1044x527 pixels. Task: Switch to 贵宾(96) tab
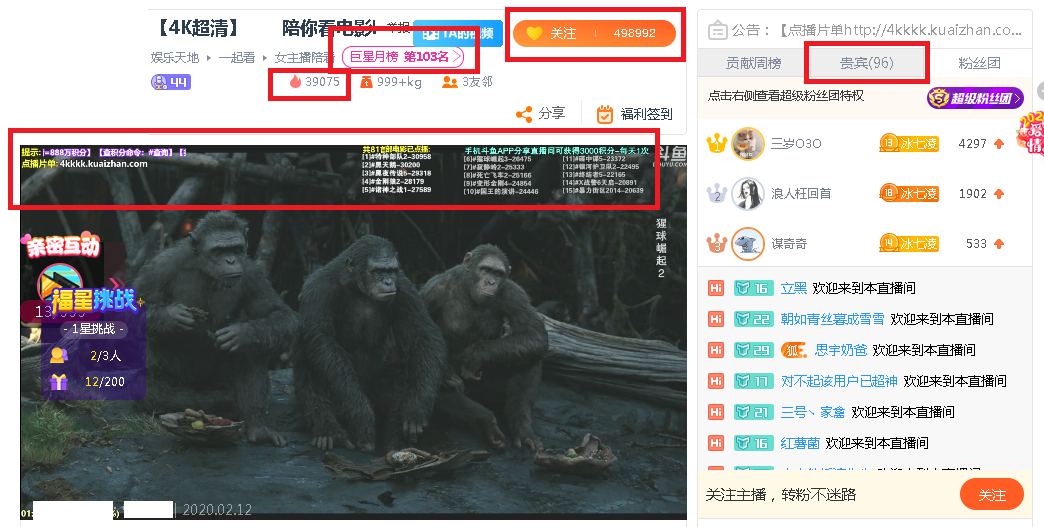pyautogui.click(x=866, y=63)
